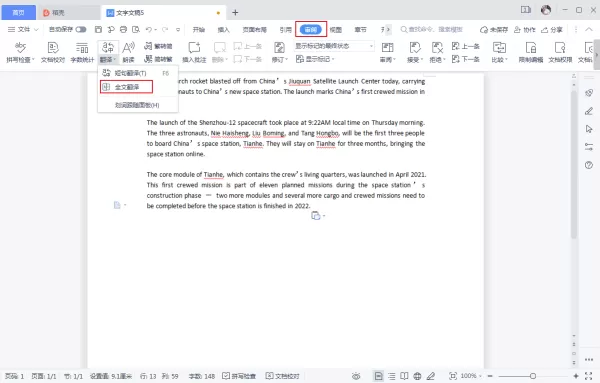Viewport: 600px width, 383px height.
Task: Click the collaborate (协作) button
Action: (525, 29)
